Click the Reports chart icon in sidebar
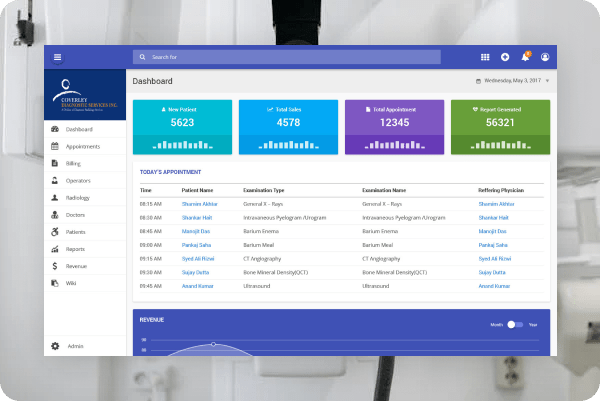The image size is (600, 401). pyautogui.click(x=55, y=249)
